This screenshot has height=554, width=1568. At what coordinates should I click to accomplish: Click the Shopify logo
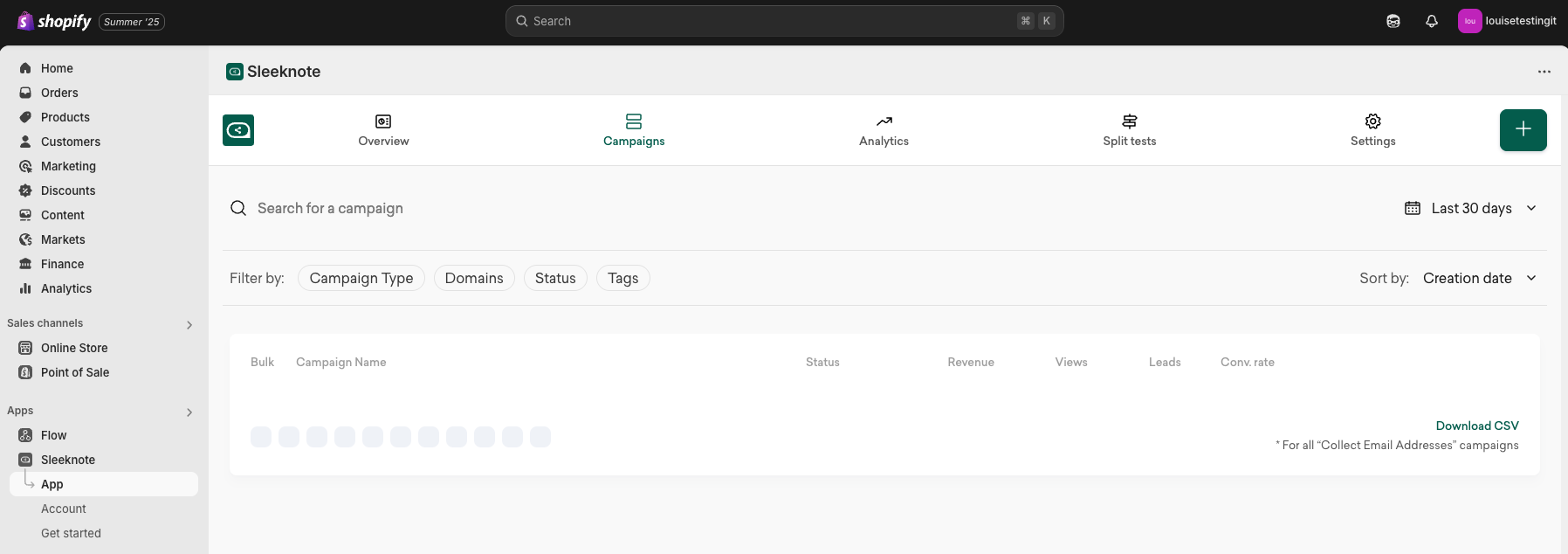[54, 21]
